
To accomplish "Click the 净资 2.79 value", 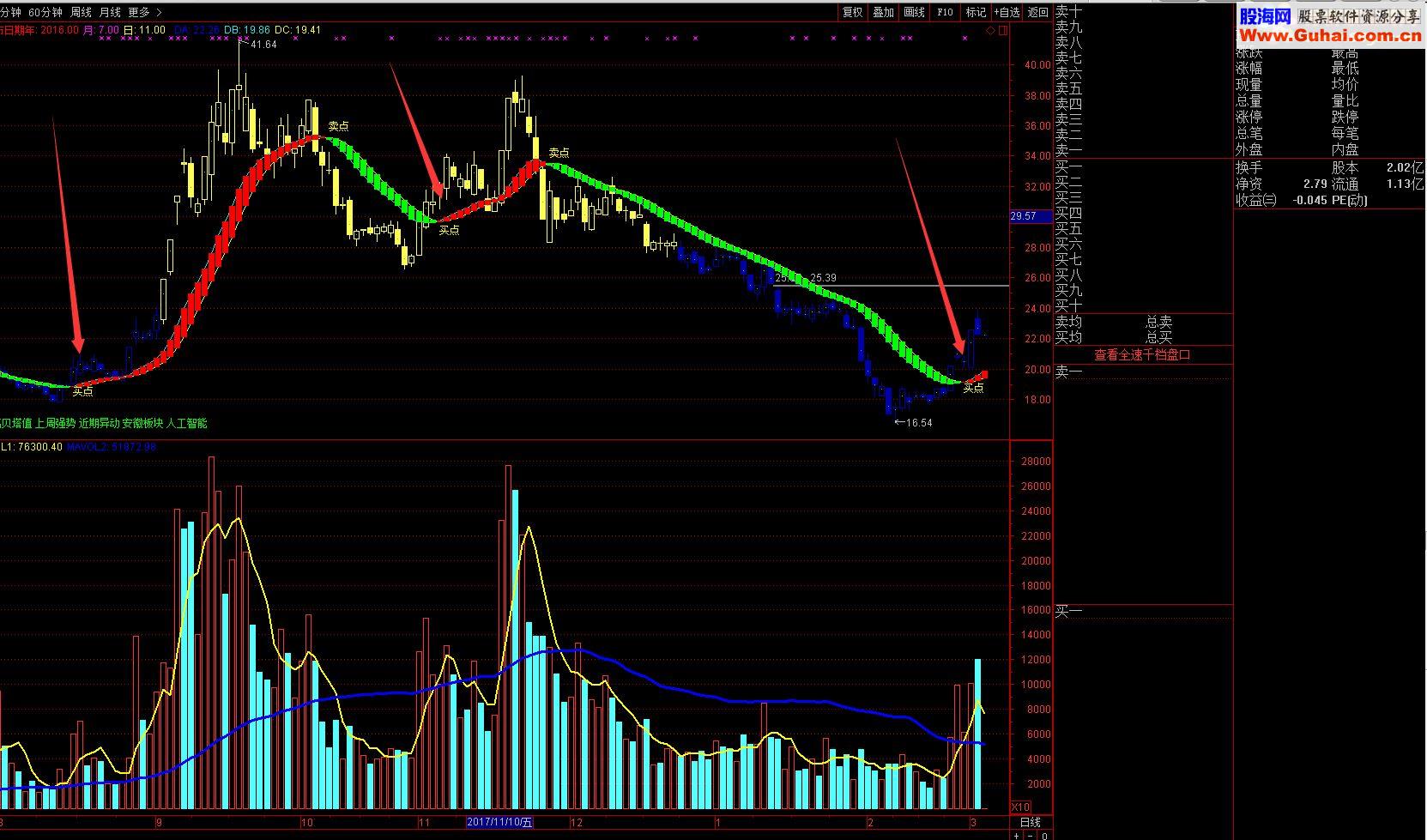I will (1315, 184).
